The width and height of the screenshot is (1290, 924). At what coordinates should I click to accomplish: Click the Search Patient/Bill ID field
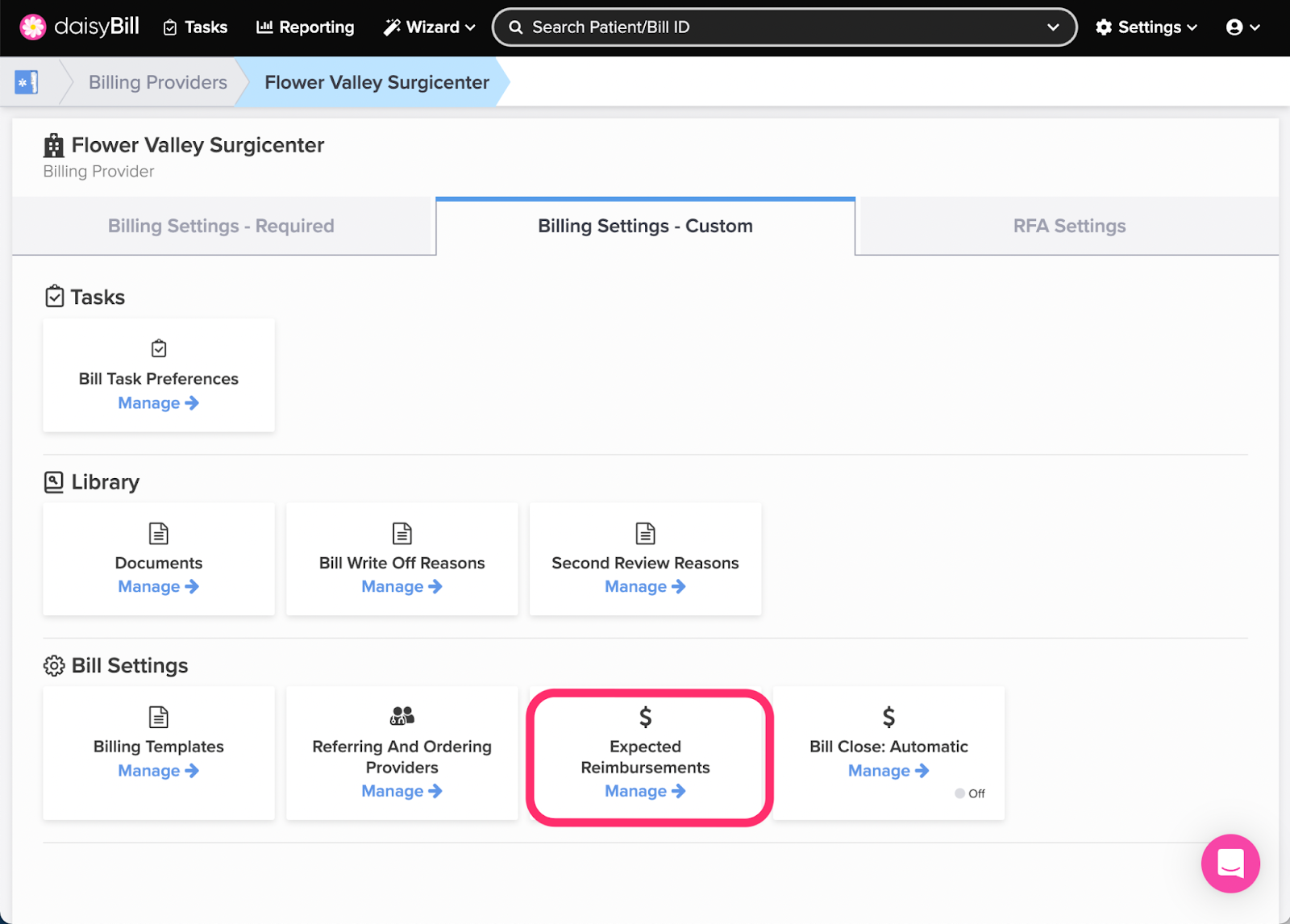784,27
